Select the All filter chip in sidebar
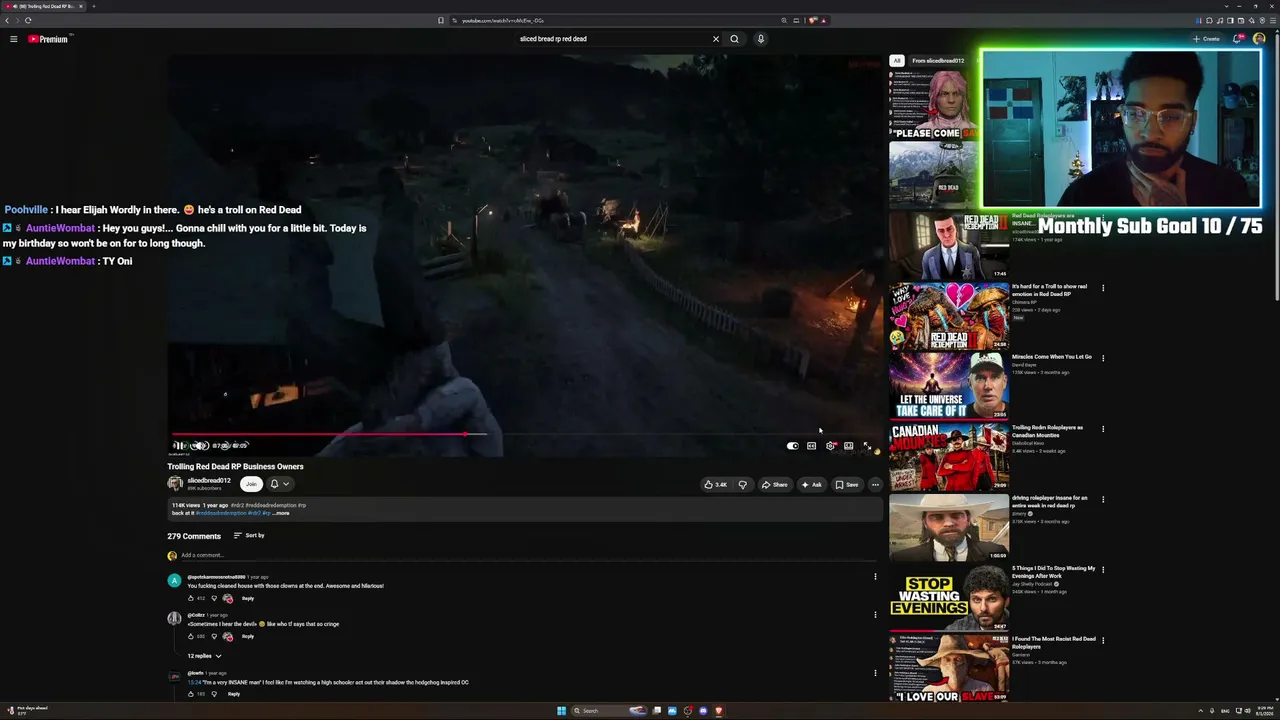 point(897,61)
